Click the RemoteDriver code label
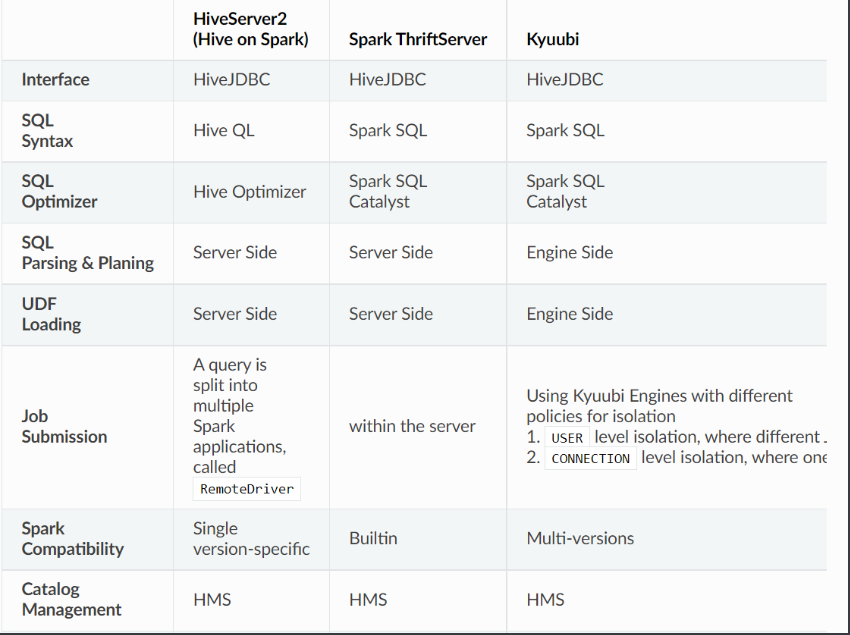Screen dimensions: 850x635 [247, 489]
